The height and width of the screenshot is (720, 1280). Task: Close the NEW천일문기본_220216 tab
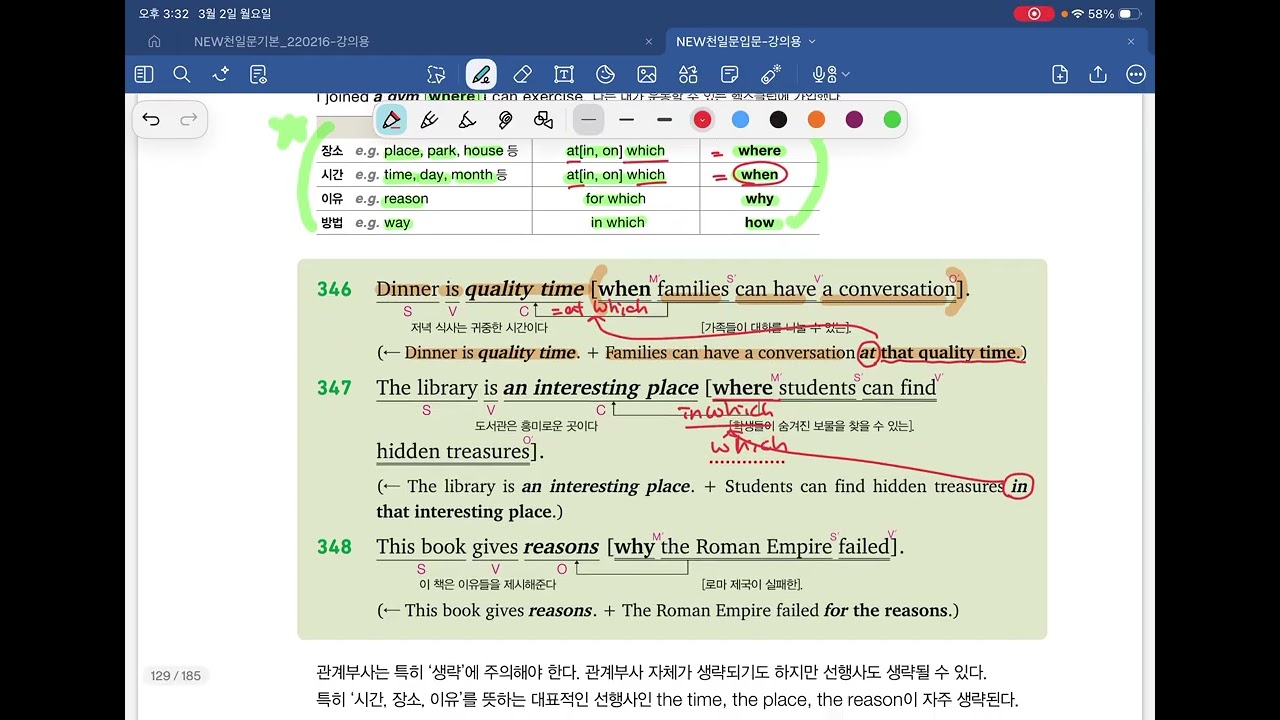point(649,42)
